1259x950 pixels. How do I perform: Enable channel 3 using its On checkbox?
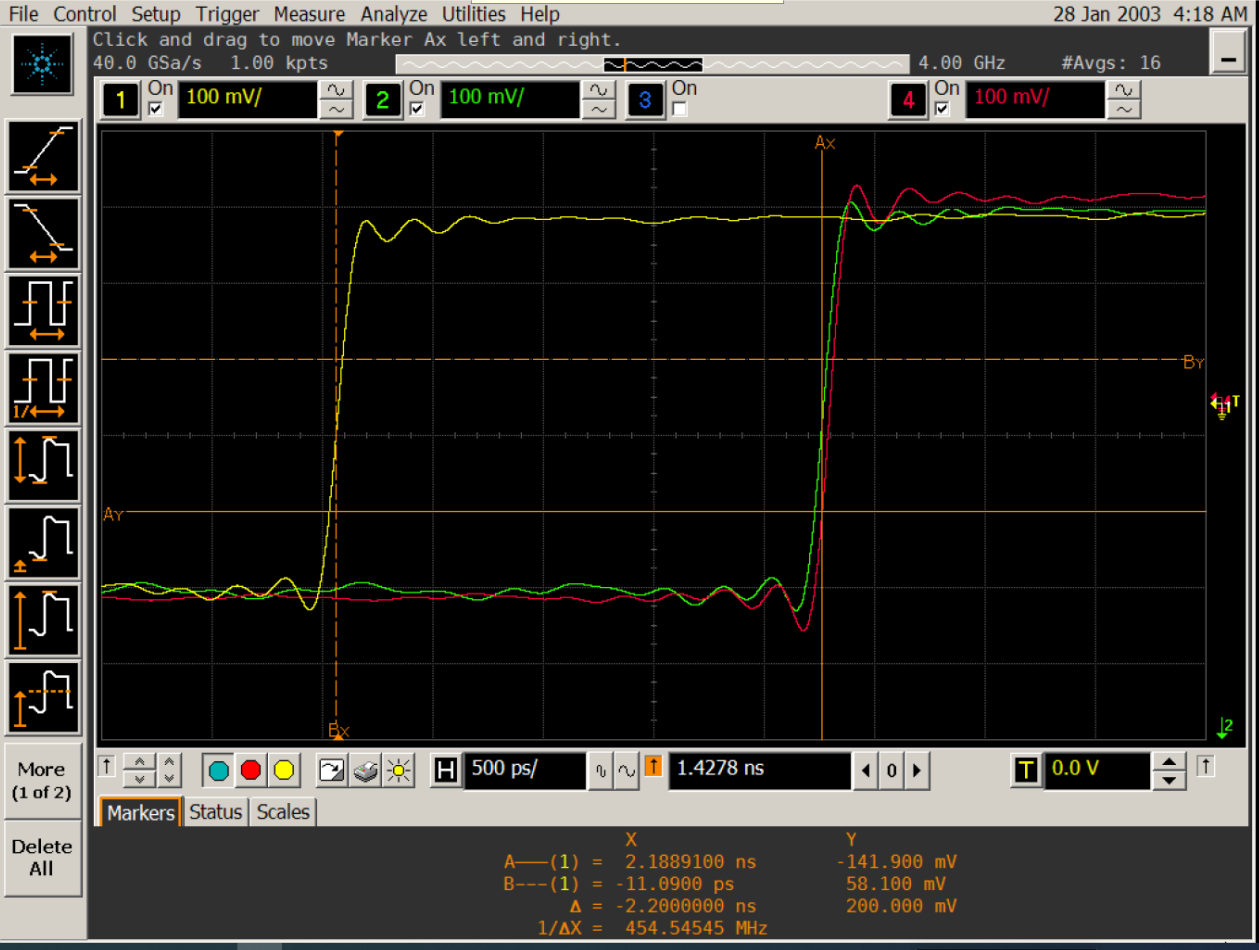click(x=680, y=109)
